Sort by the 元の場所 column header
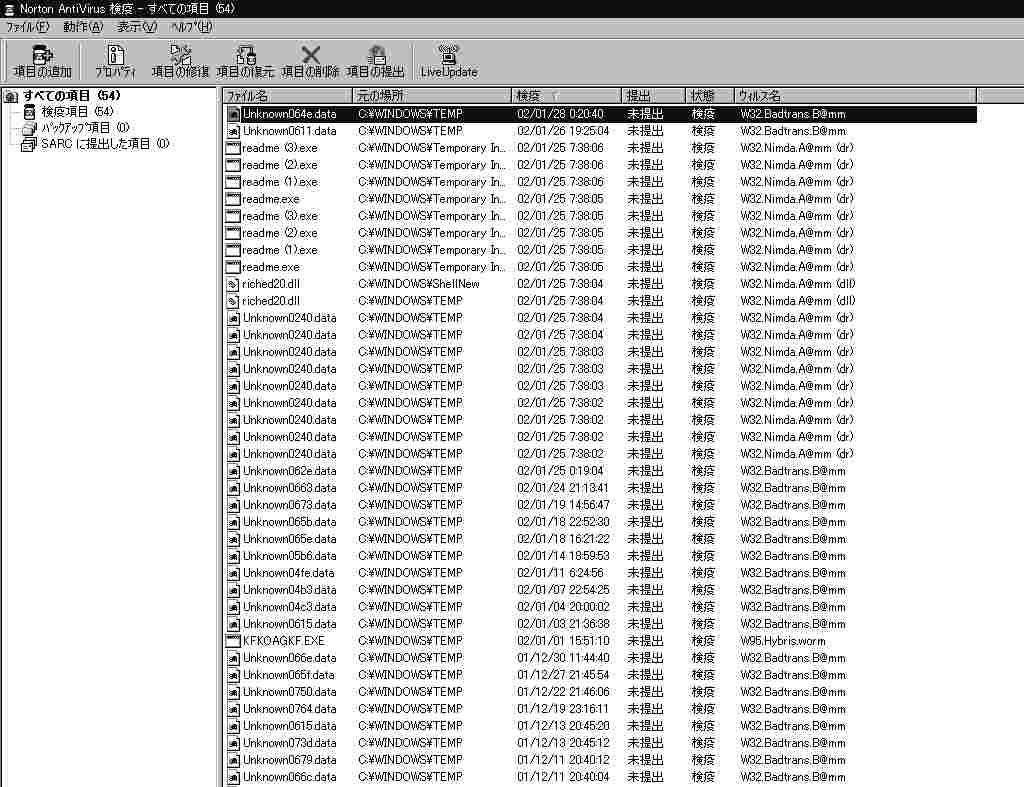1024x787 pixels. (432, 96)
